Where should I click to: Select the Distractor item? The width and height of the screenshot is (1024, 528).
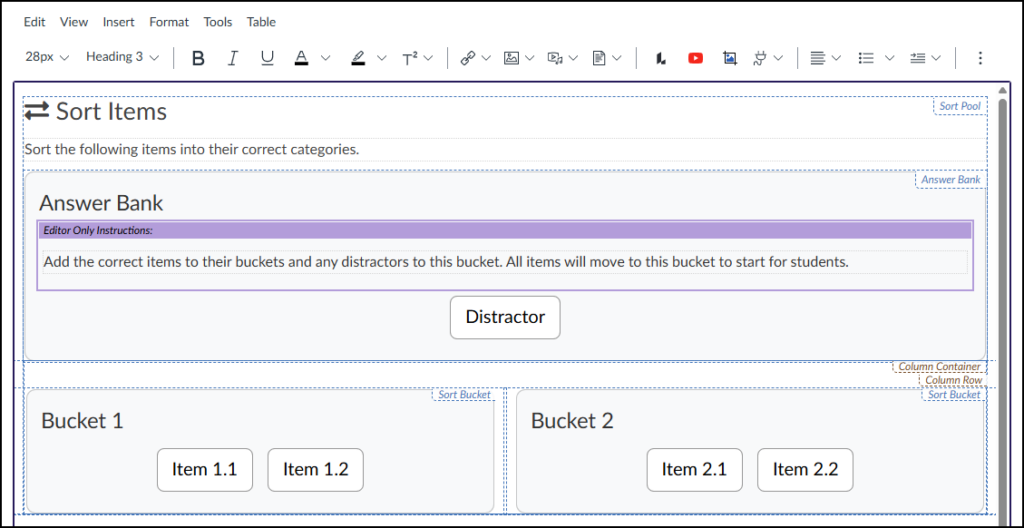[x=505, y=318]
